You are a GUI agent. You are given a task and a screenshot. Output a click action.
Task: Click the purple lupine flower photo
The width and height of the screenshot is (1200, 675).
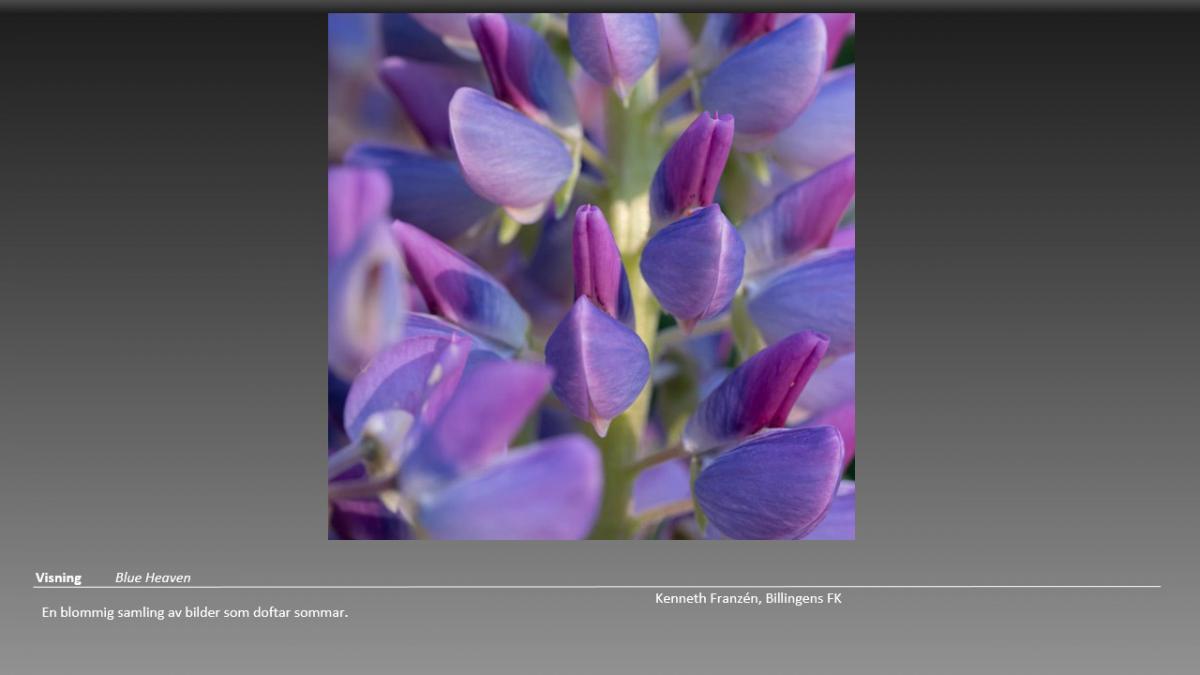pyautogui.click(x=591, y=276)
